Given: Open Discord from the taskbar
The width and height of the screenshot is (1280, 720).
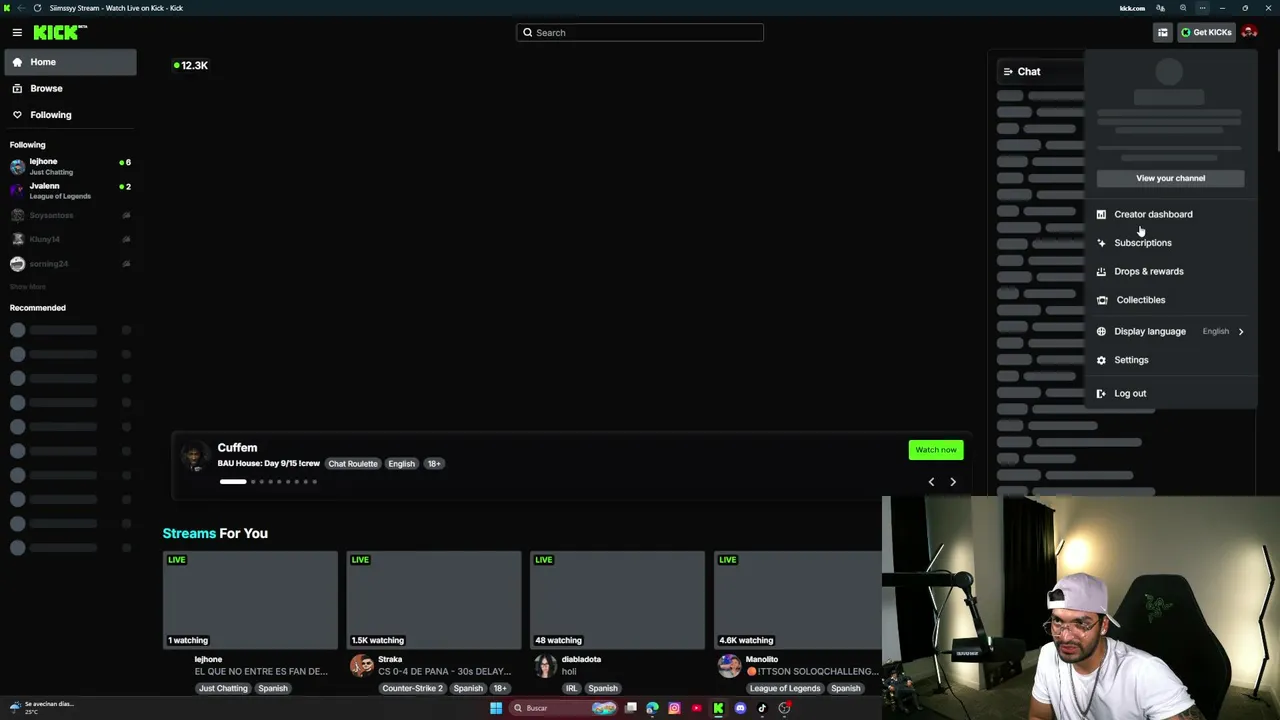Looking at the screenshot, I should 740,708.
